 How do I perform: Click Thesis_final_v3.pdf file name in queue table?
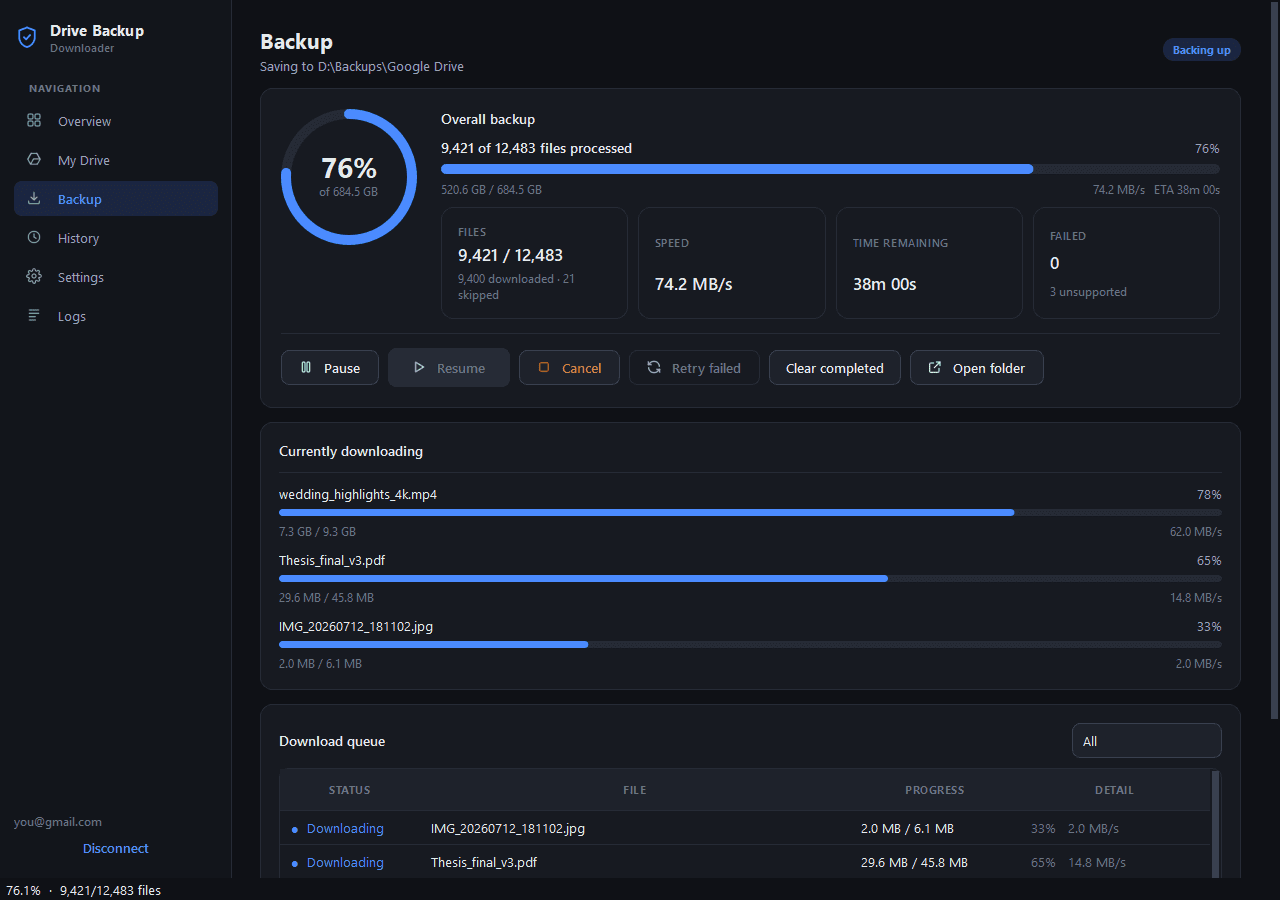tap(484, 863)
